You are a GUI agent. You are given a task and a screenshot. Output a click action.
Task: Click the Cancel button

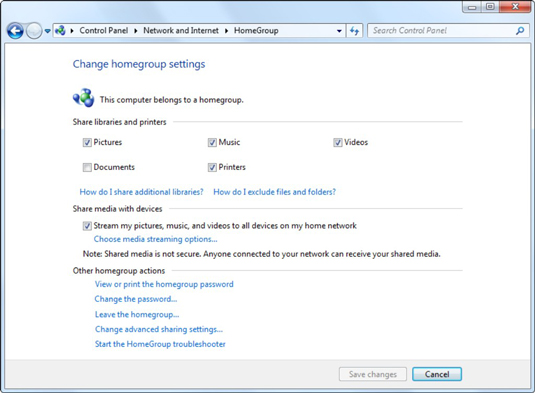click(437, 374)
